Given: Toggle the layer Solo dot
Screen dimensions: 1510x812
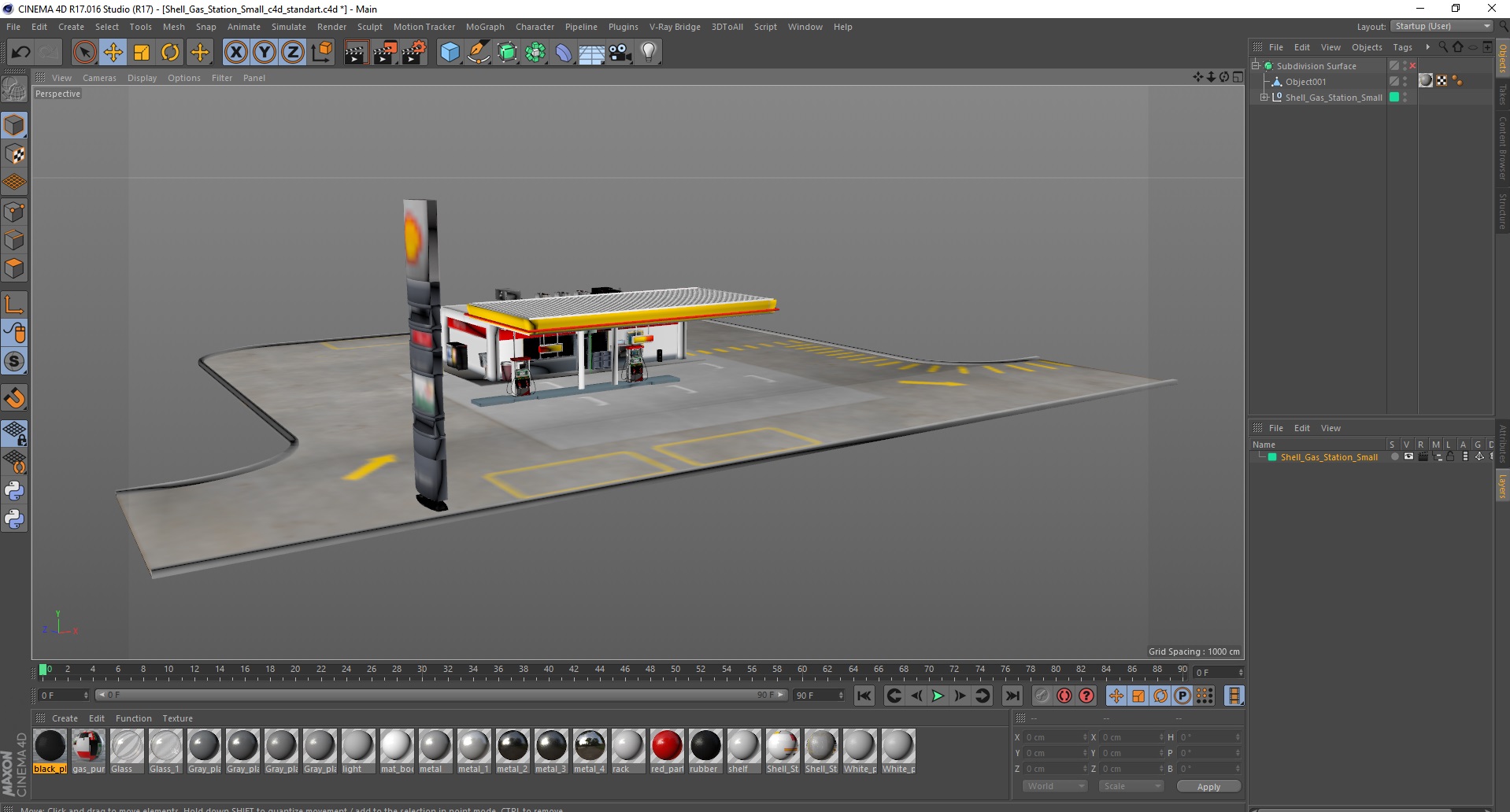Looking at the screenshot, I should pos(1394,457).
